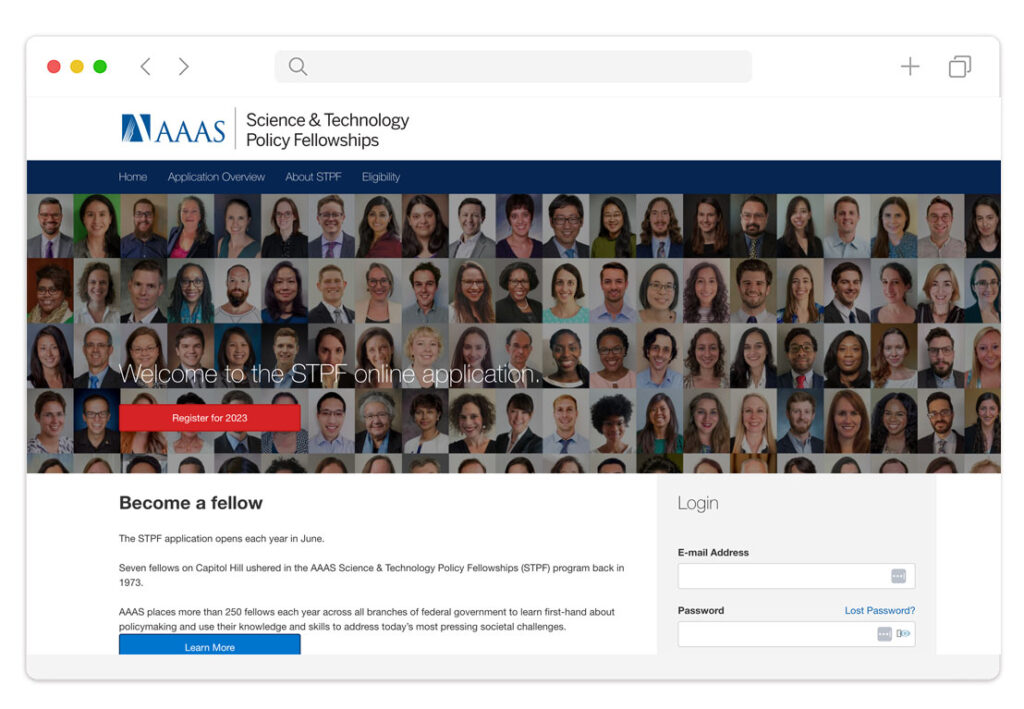
Task: Click the autofill icon in E-mail Address field
Action: click(899, 576)
